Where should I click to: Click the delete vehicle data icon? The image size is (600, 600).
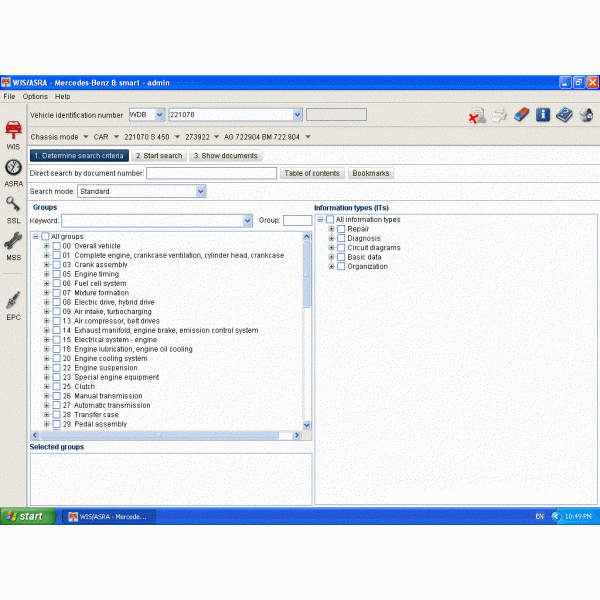point(477,116)
